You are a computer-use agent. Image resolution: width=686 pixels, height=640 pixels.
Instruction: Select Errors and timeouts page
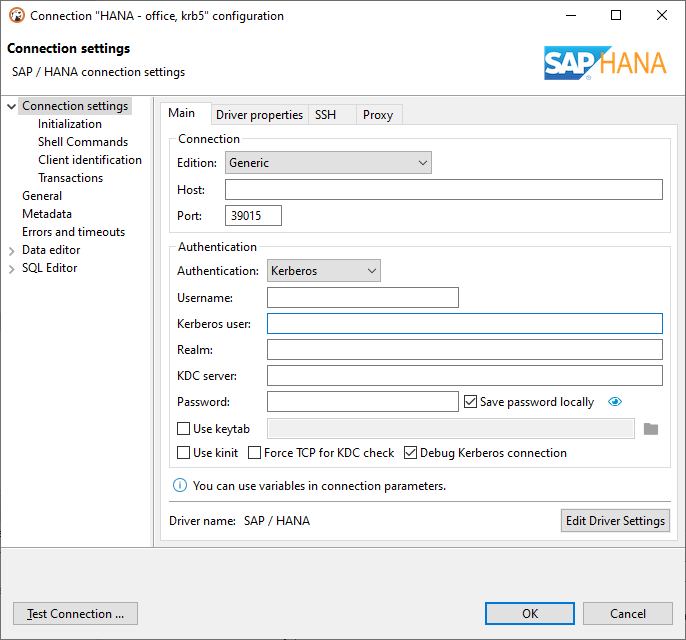pyautogui.click(x=74, y=232)
